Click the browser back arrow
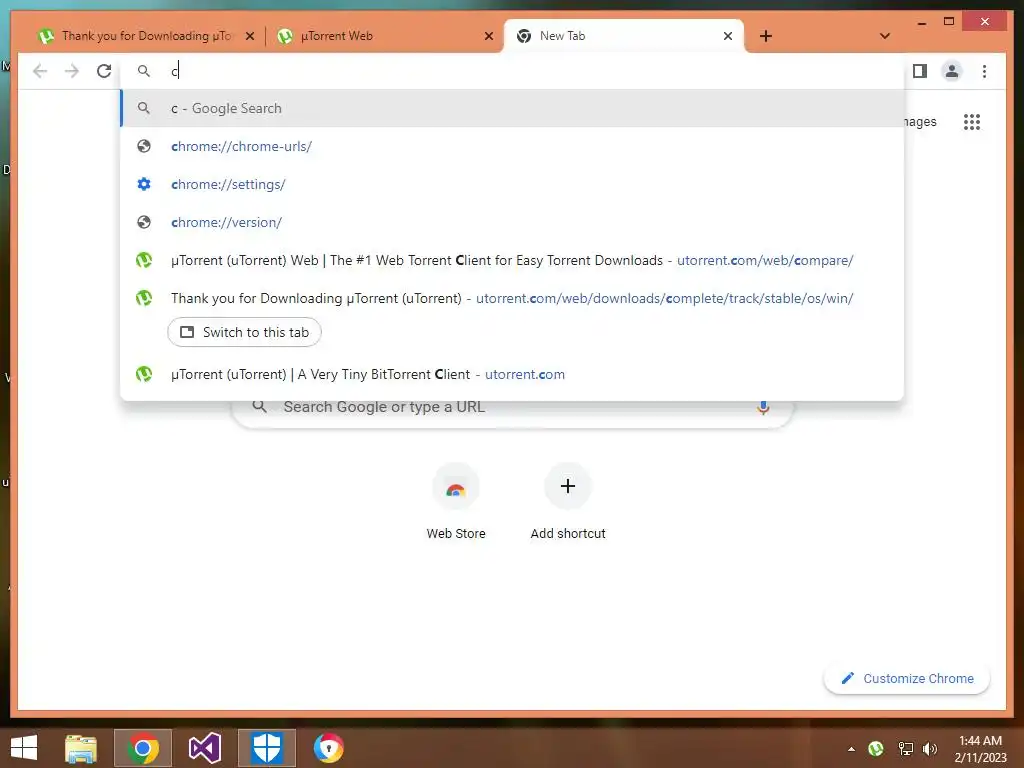The height and width of the screenshot is (768, 1024). [x=40, y=71]
